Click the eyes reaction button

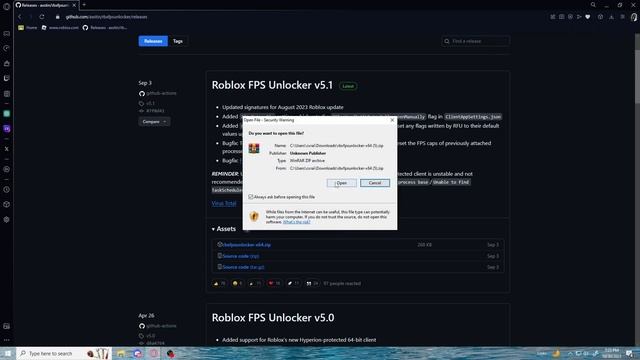click(312, 283)
